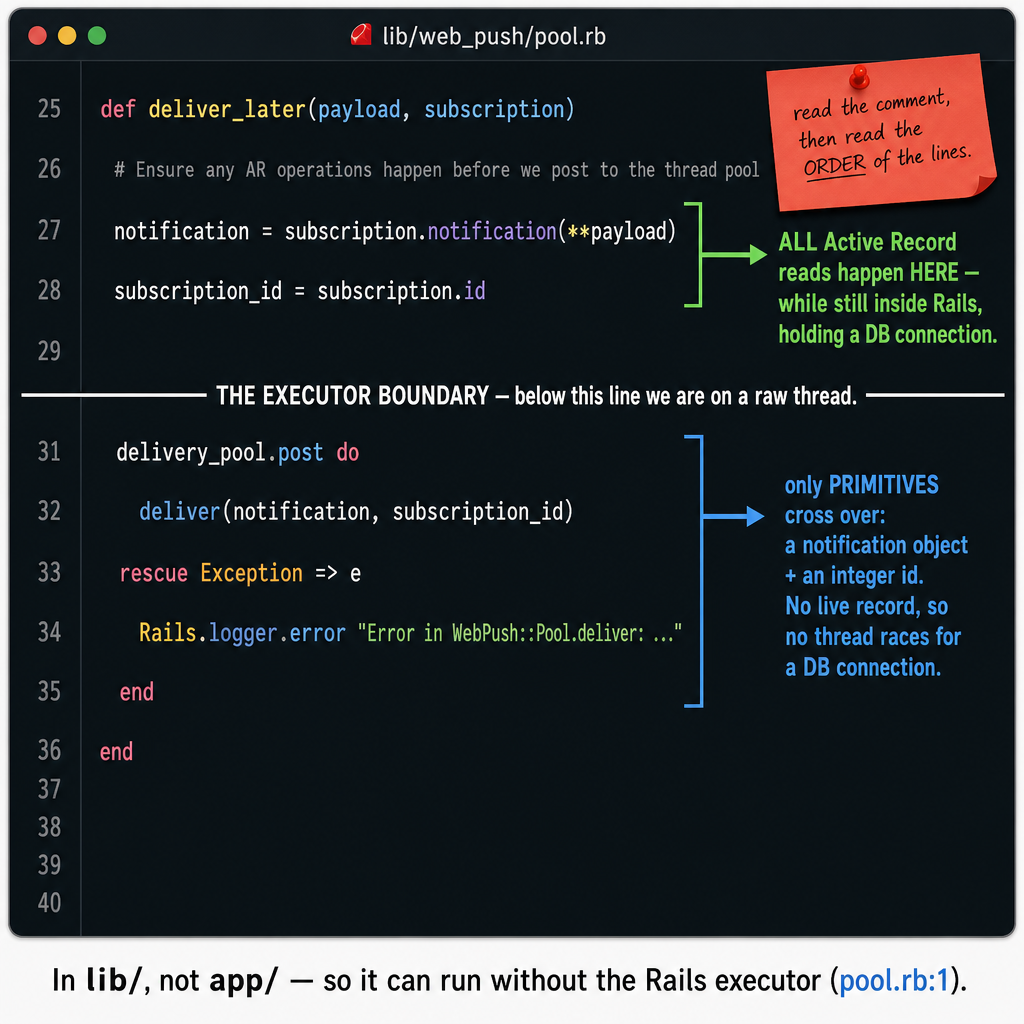Click the 'rescue' keyword on line 33
1024x1024 pixels.
pyautogui.click(x=153, y=573)
